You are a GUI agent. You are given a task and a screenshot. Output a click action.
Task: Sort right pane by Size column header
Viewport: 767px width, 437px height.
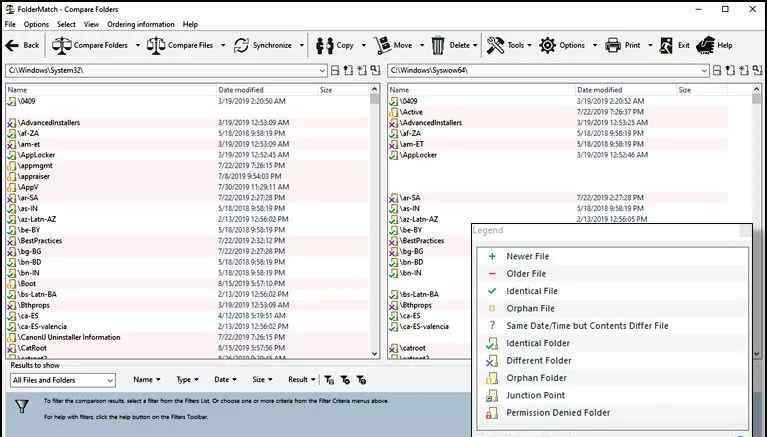tap(685, 90)
